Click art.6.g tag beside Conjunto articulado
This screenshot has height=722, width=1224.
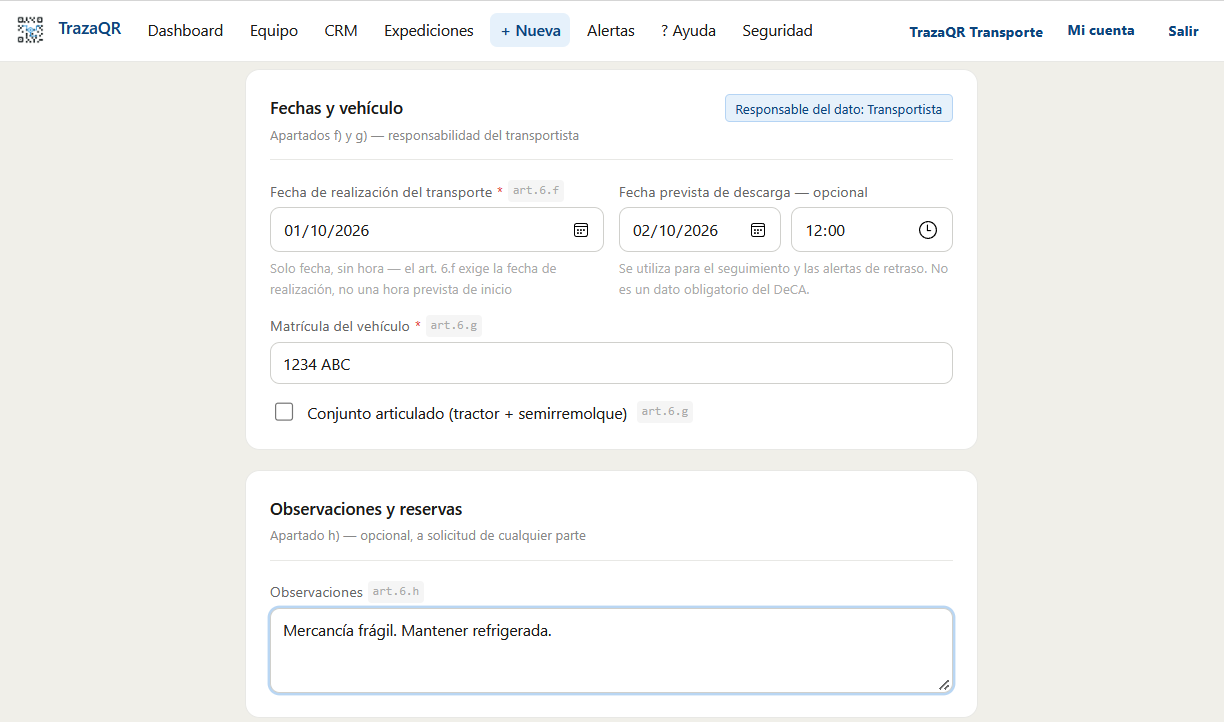pos(665,411)
